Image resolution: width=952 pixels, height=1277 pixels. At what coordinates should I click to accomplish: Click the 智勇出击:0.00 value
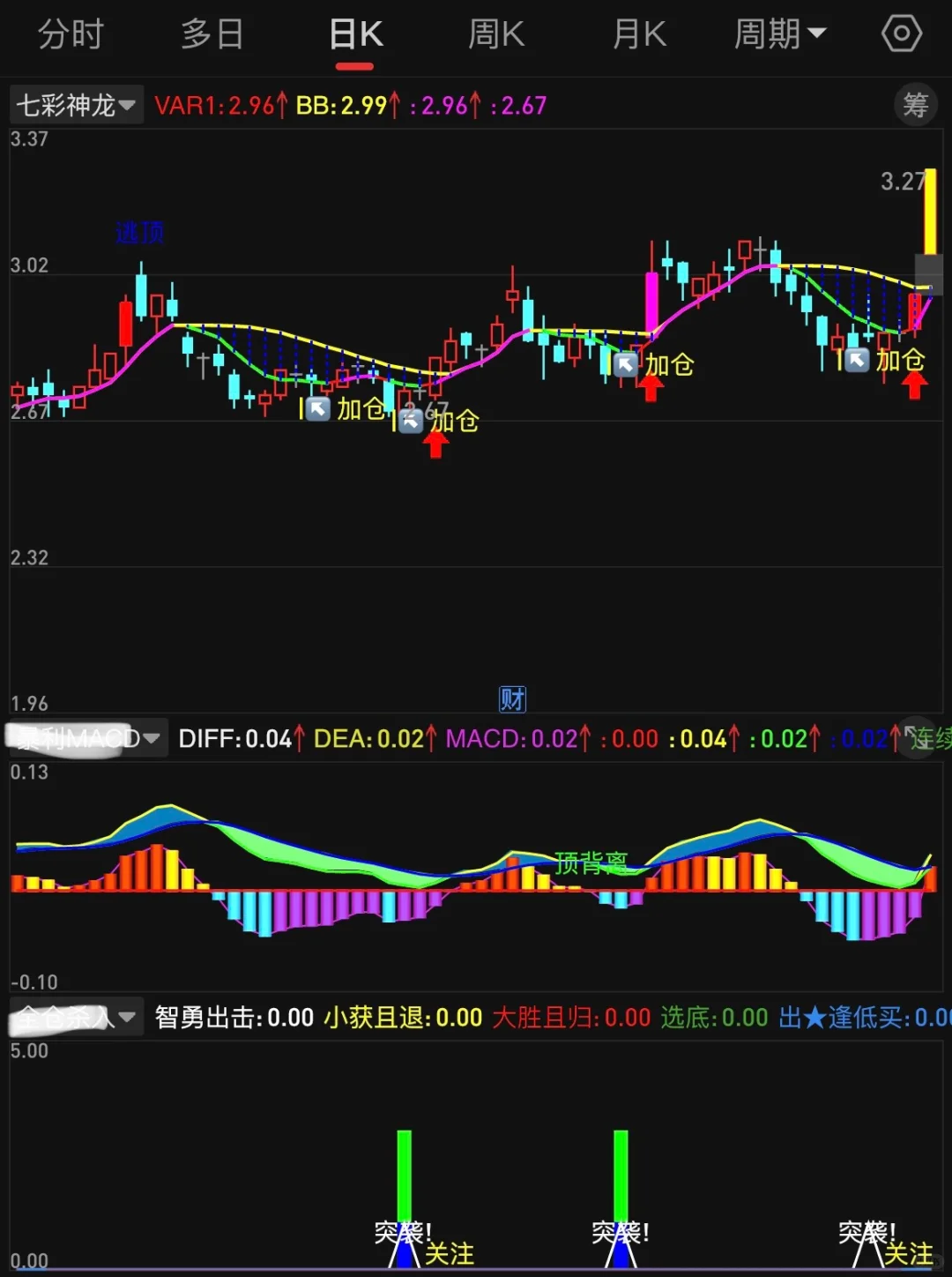tap(234, 1018)
